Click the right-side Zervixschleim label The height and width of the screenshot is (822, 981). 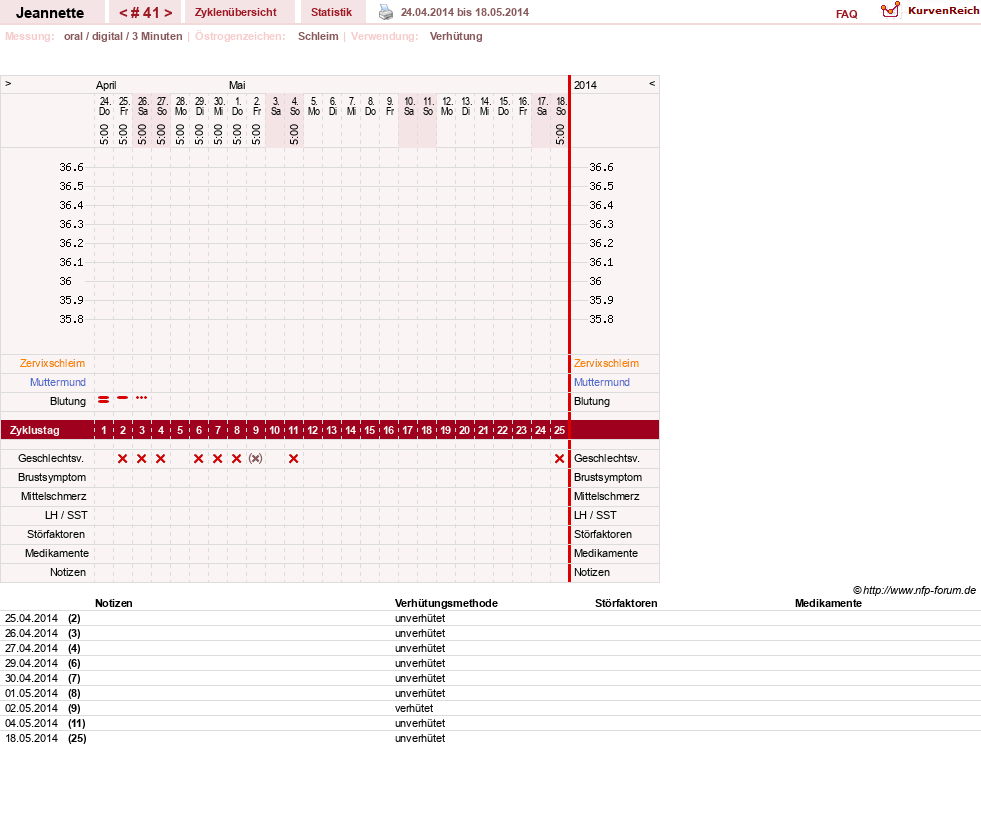point(606,363)
